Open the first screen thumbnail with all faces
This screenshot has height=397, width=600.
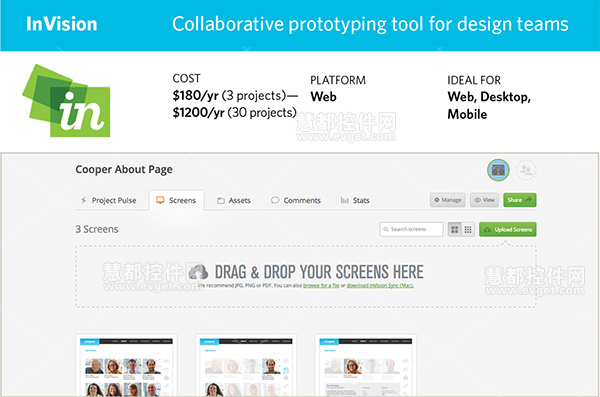point(126,365)
